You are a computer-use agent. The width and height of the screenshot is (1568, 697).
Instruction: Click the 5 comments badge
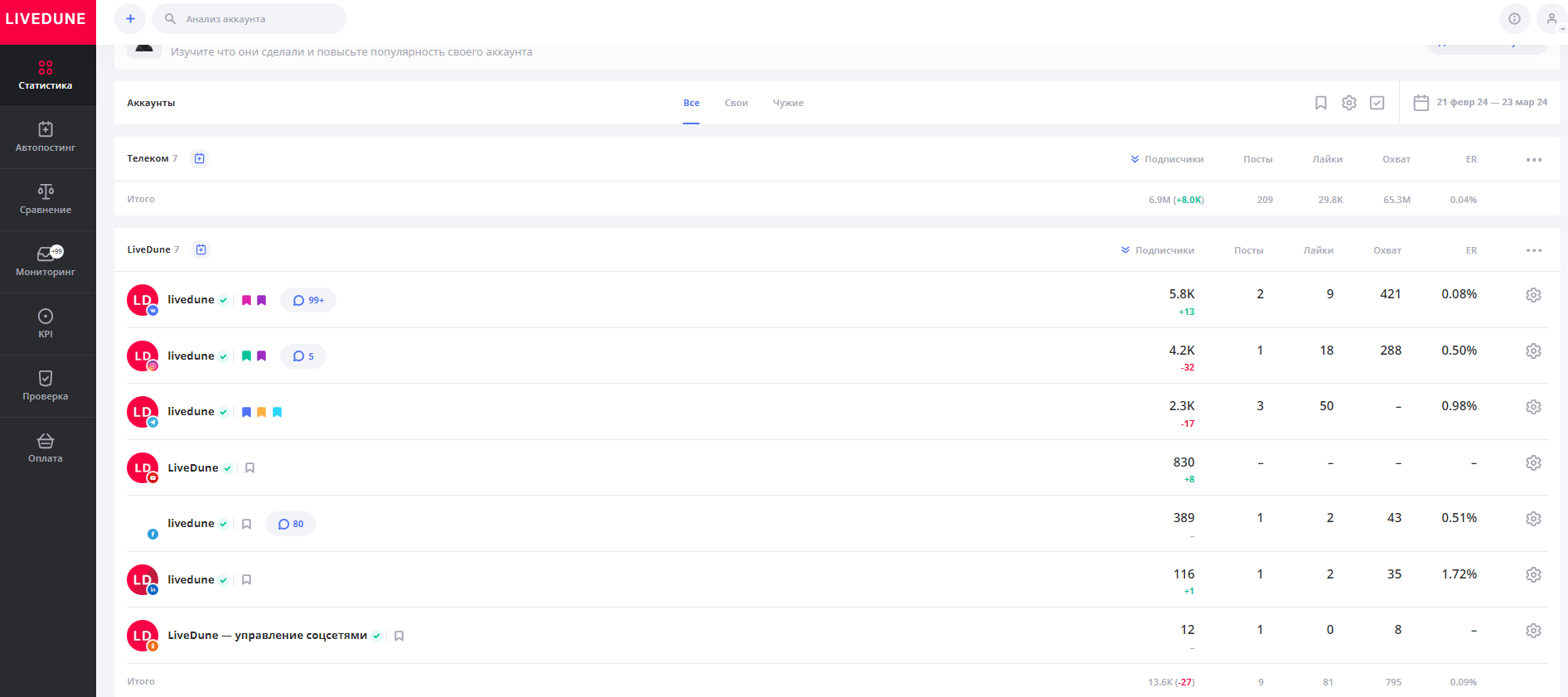(x=303, y=356)
